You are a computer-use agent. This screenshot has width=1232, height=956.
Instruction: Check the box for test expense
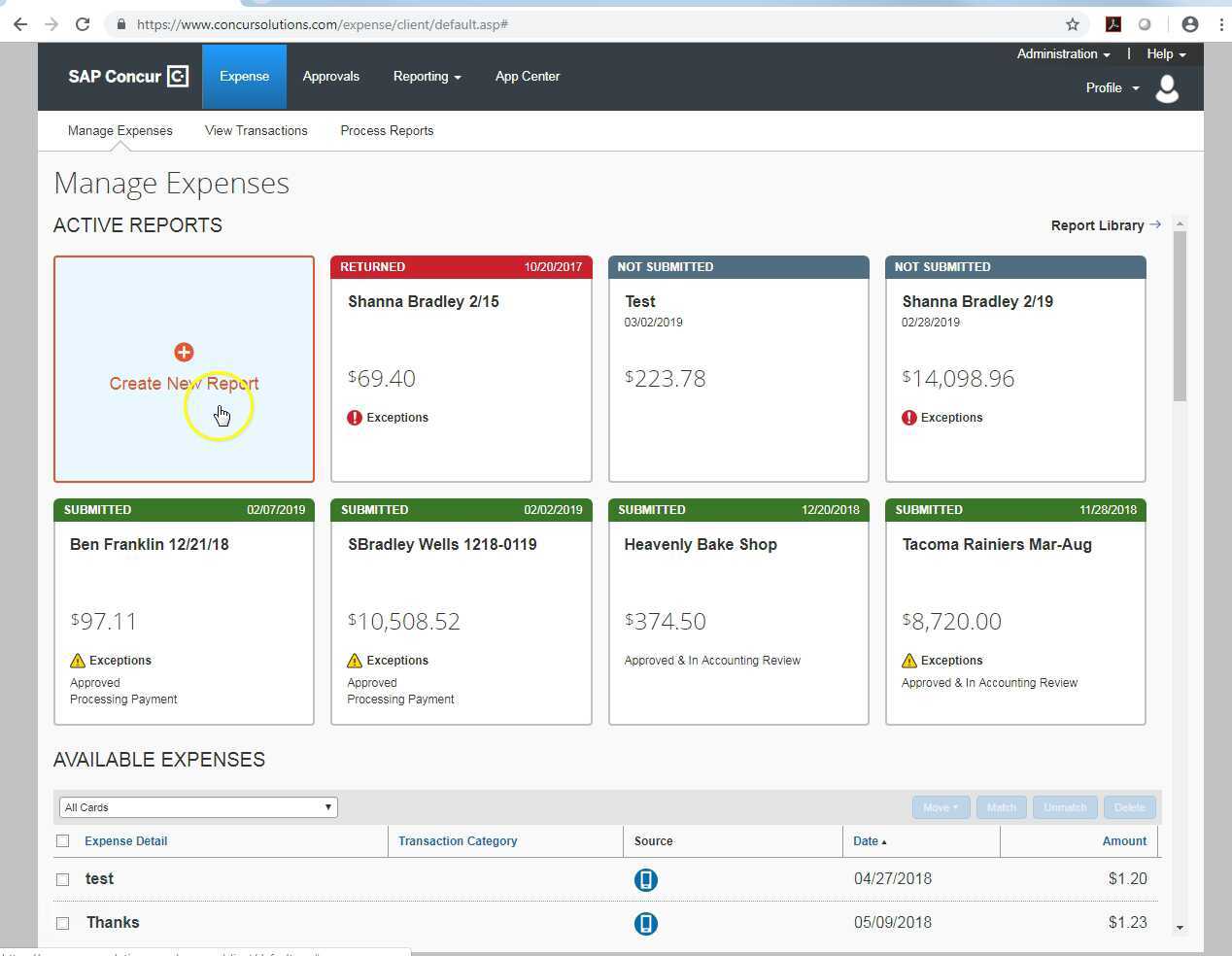63,879
